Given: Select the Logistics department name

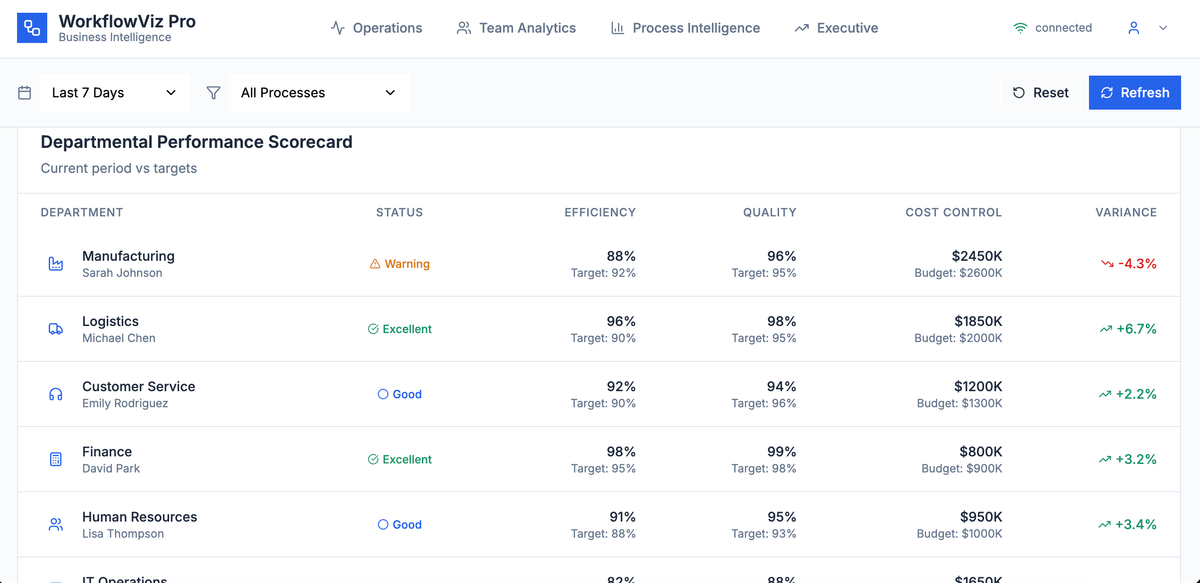Looking at the screenshot, I should tap(110, 321).
